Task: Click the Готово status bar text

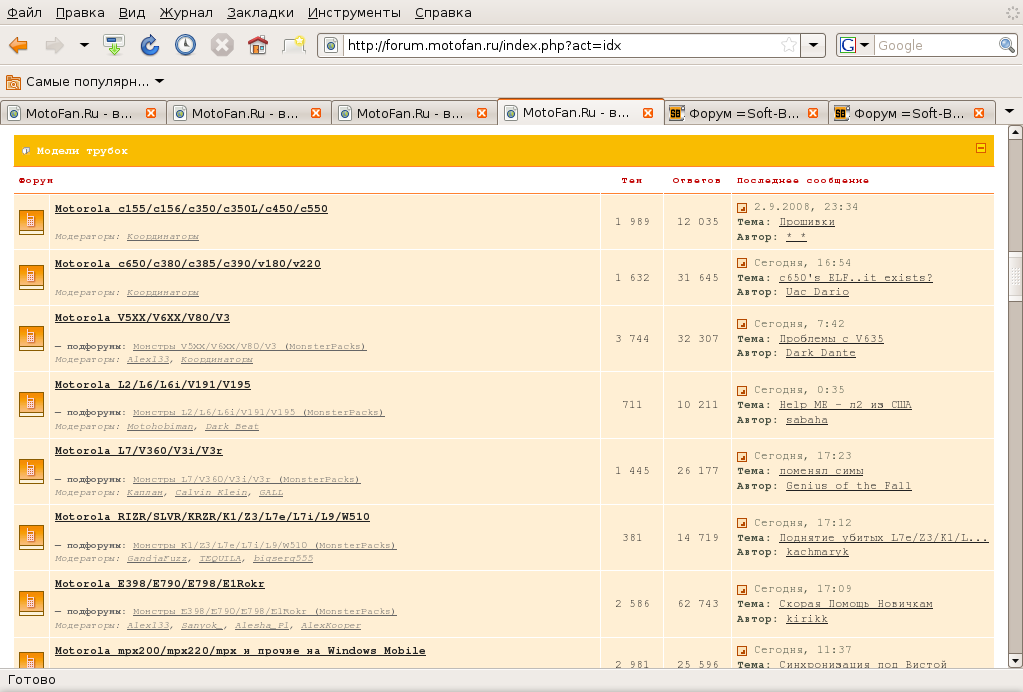Action: 32,680
